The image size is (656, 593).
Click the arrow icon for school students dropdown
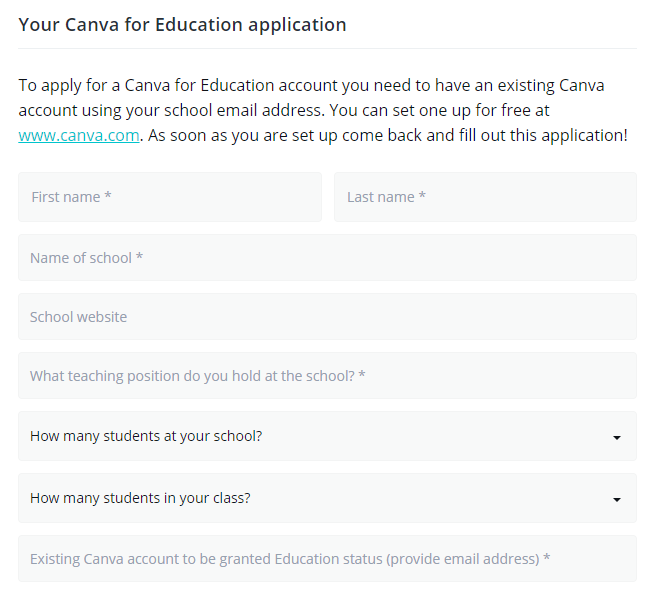617,438
